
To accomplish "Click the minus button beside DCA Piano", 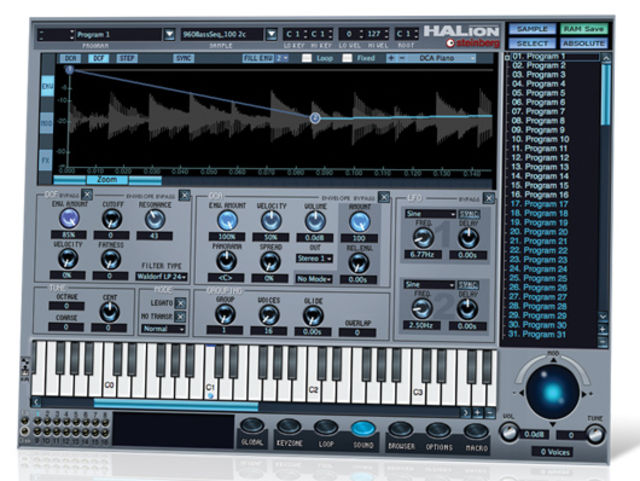I will [402, 58].
